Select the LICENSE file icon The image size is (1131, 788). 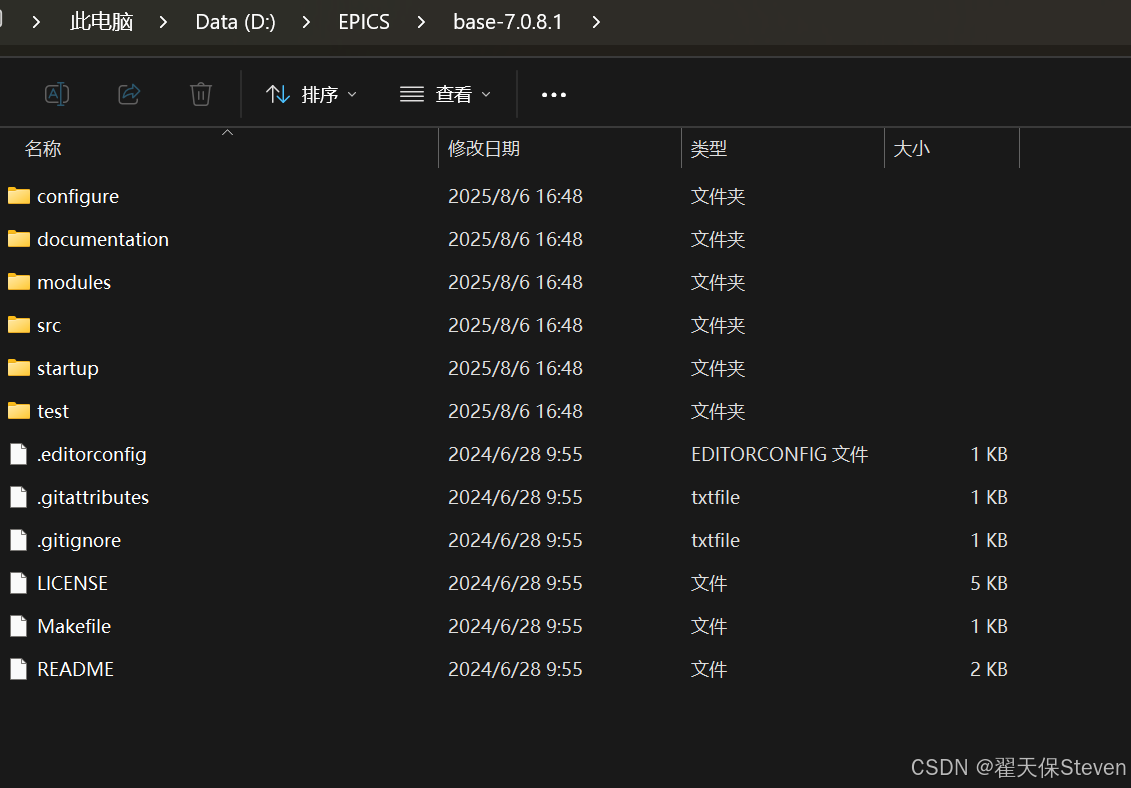click(18, 583)
